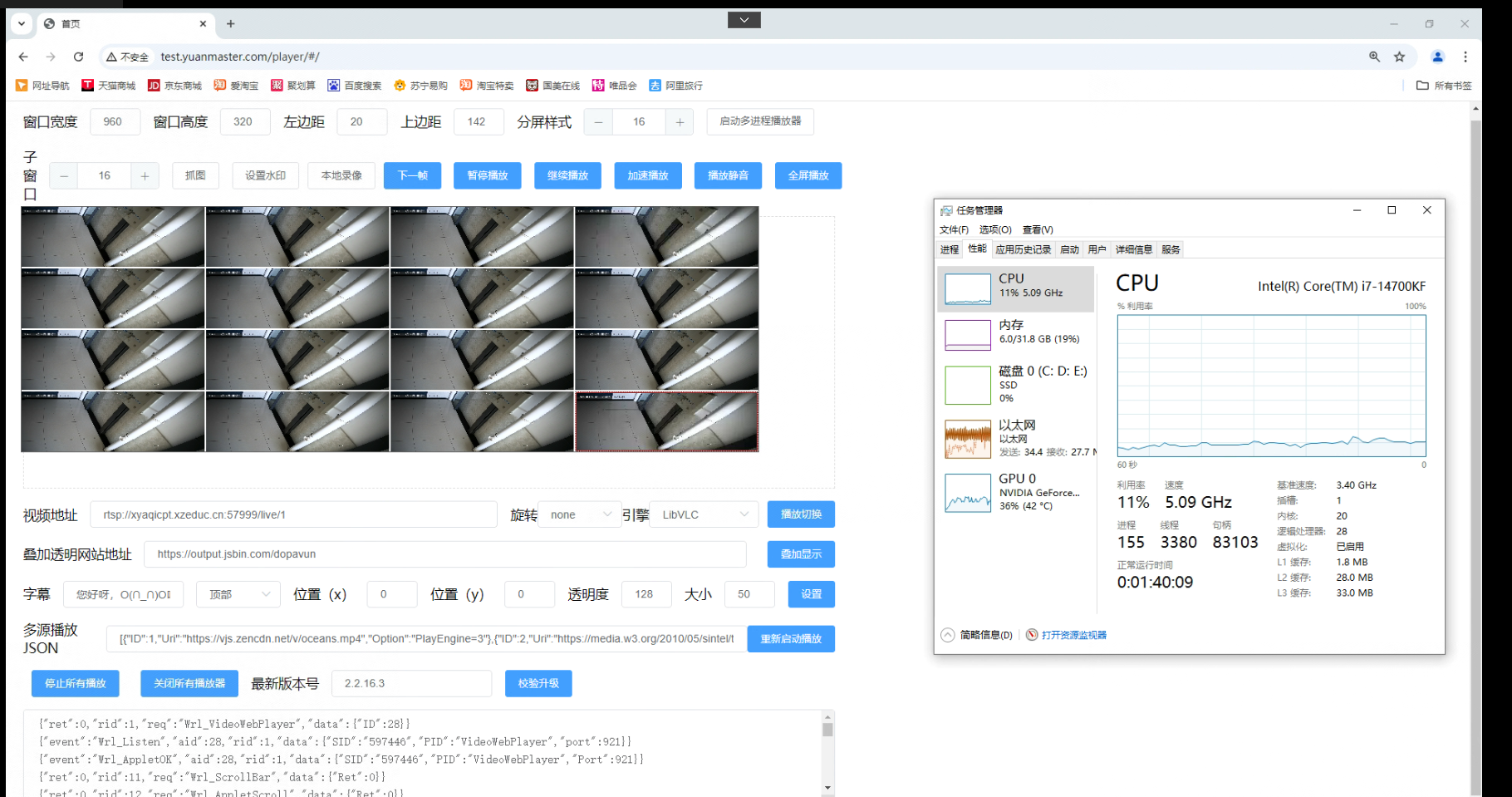
Task: Select the red-bordered bottom-right video tile
Action: [667, 421]
